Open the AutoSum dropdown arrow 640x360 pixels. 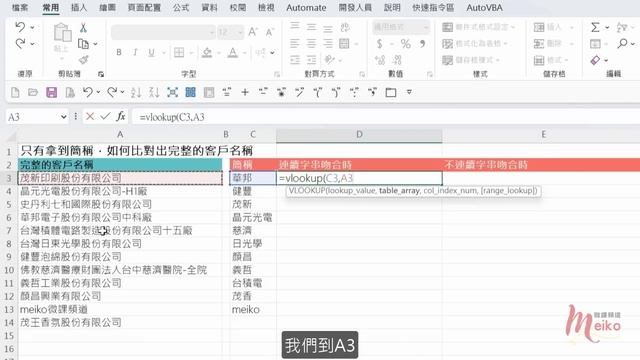point(607,28)
